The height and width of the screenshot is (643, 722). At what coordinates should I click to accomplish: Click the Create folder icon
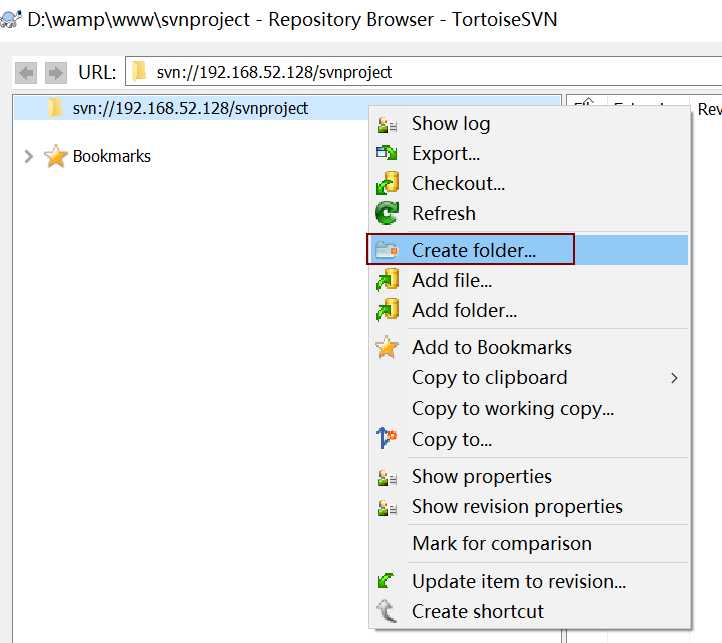387,250
